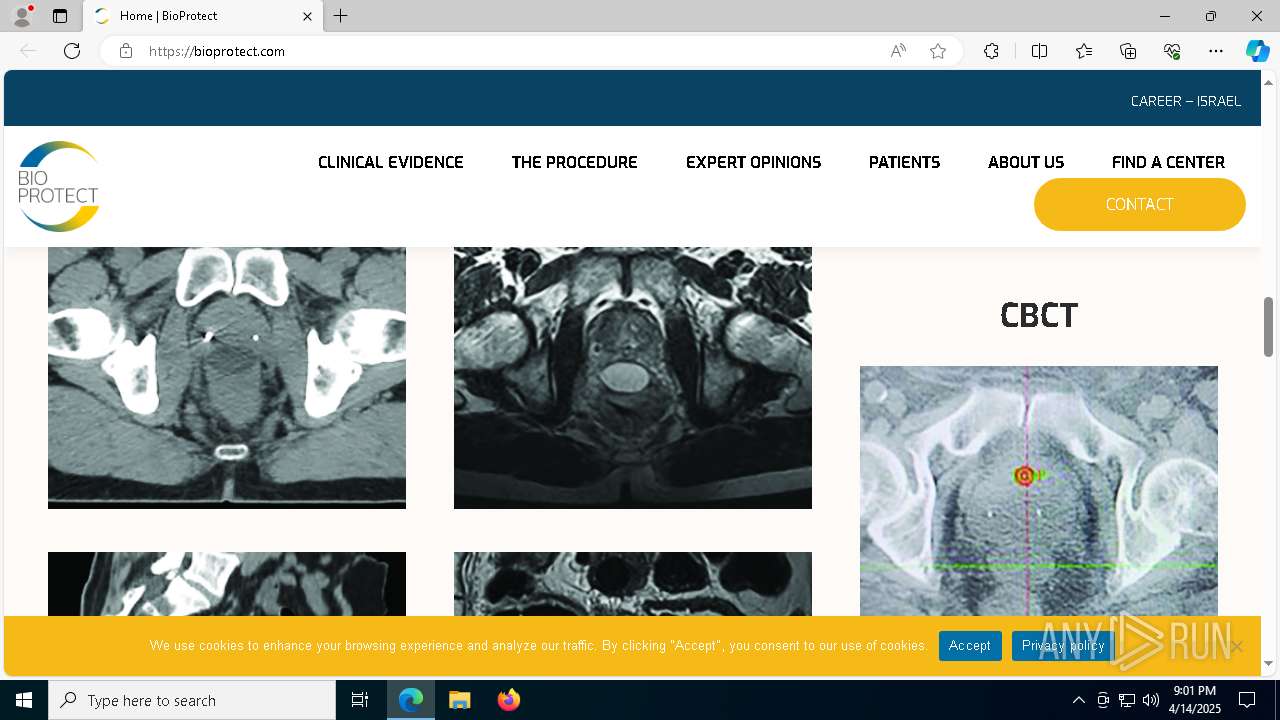Open Settings and more menu
The image size is (1280, 720).
(x=1216, y=51)
